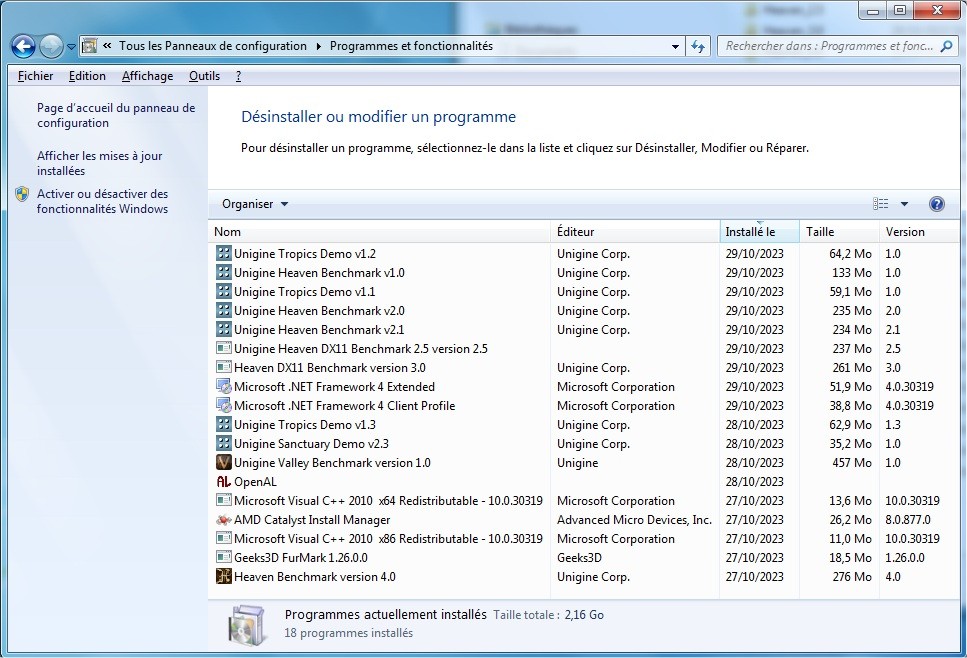Click 28/10/2023 date in OpenAL row
The image size is (967, 658).
(754, 482)
